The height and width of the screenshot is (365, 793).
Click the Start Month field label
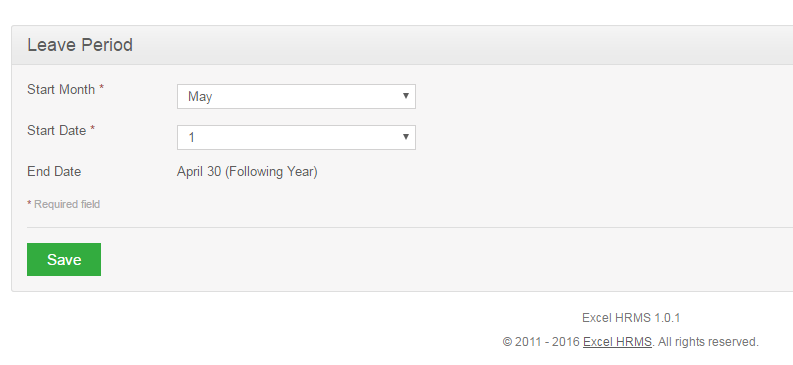(x=61, y=89)
